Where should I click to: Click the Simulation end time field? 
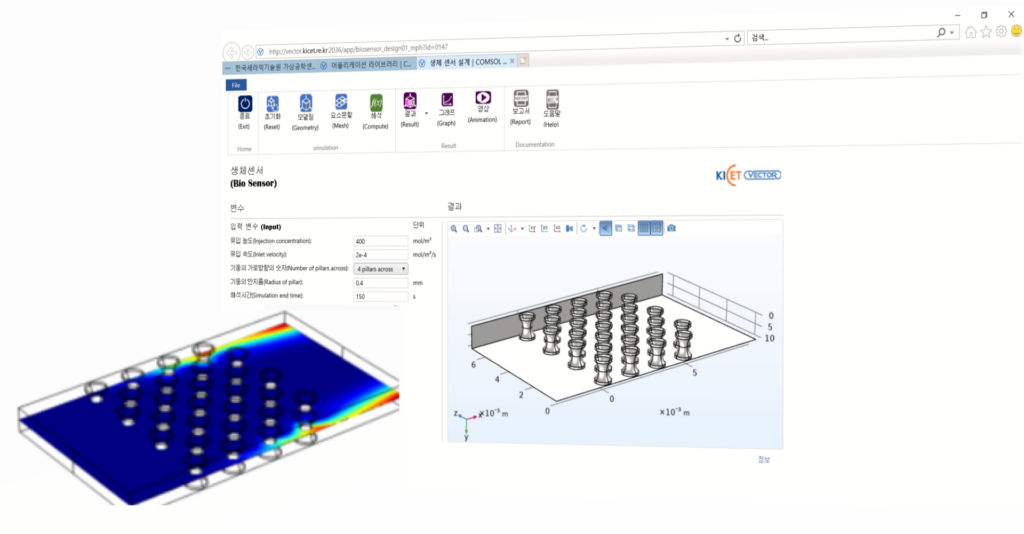click(x=380, y=297)
